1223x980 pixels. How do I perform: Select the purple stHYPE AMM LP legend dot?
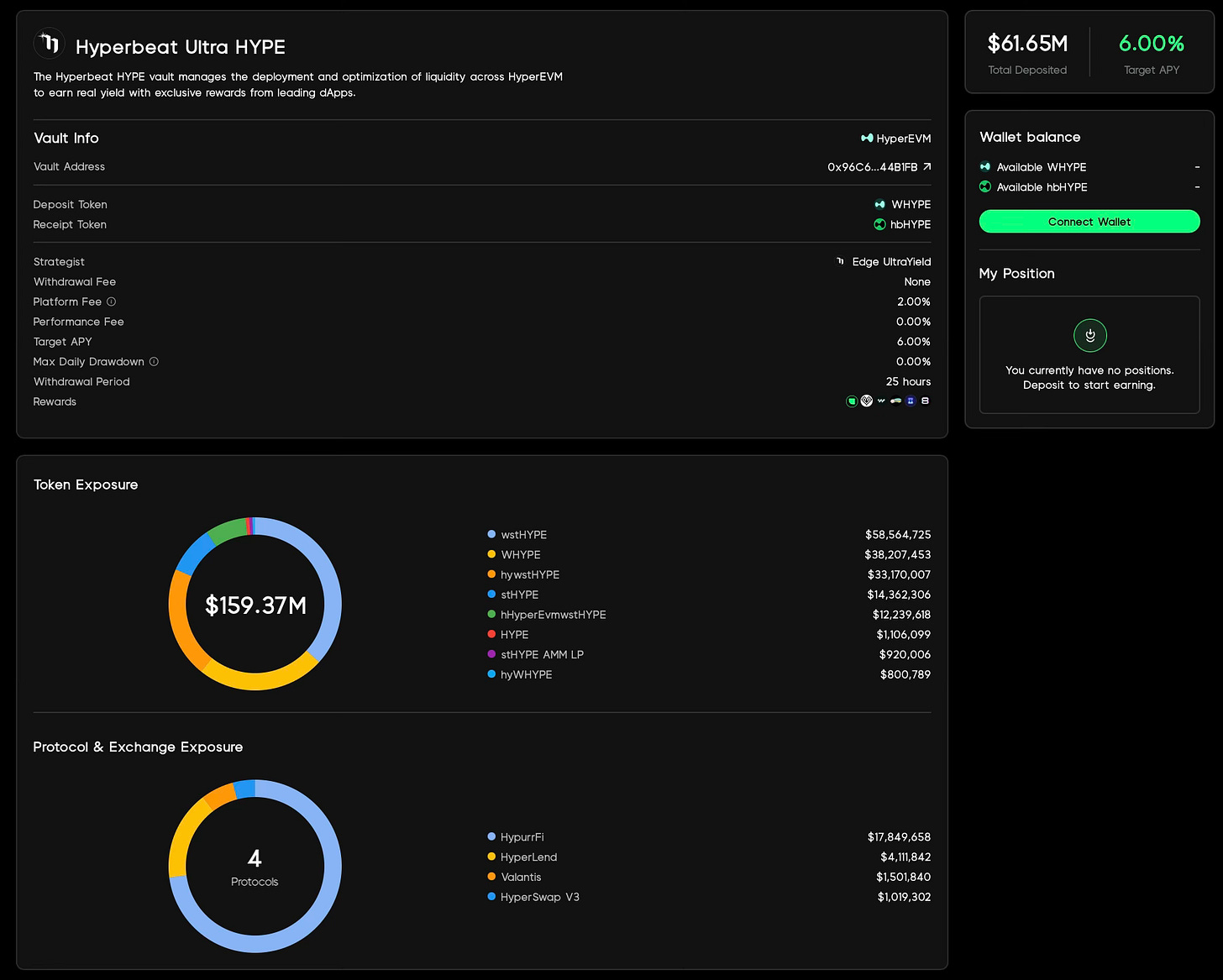click(491, 654)
